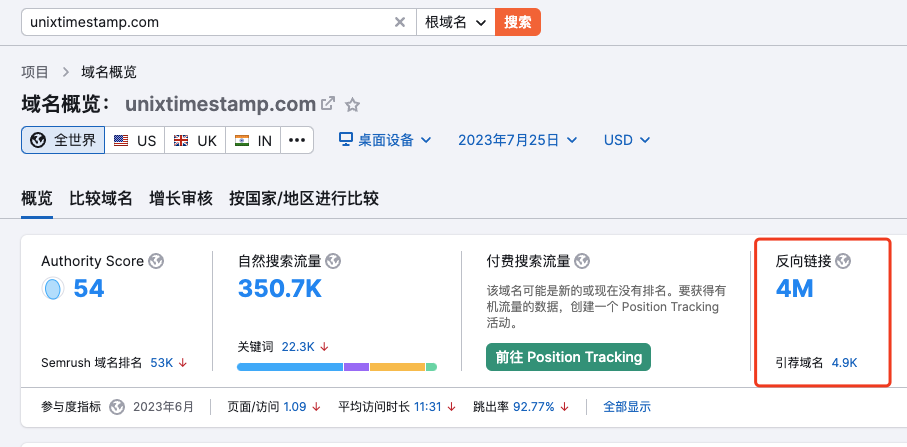
Task: Star the domain as a favorite
Action: (x=352, y=105)
